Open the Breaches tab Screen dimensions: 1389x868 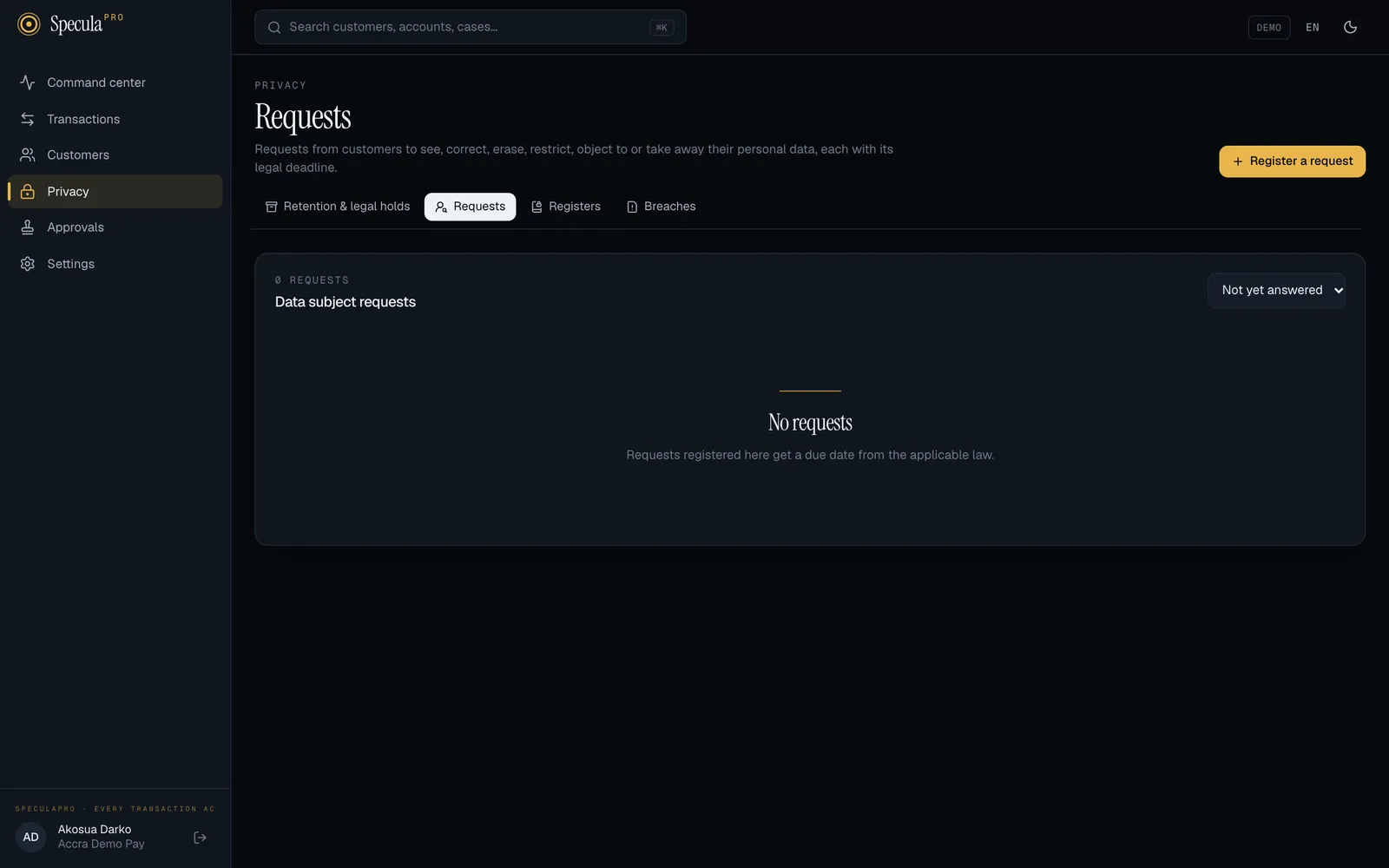tap(662, 207)
